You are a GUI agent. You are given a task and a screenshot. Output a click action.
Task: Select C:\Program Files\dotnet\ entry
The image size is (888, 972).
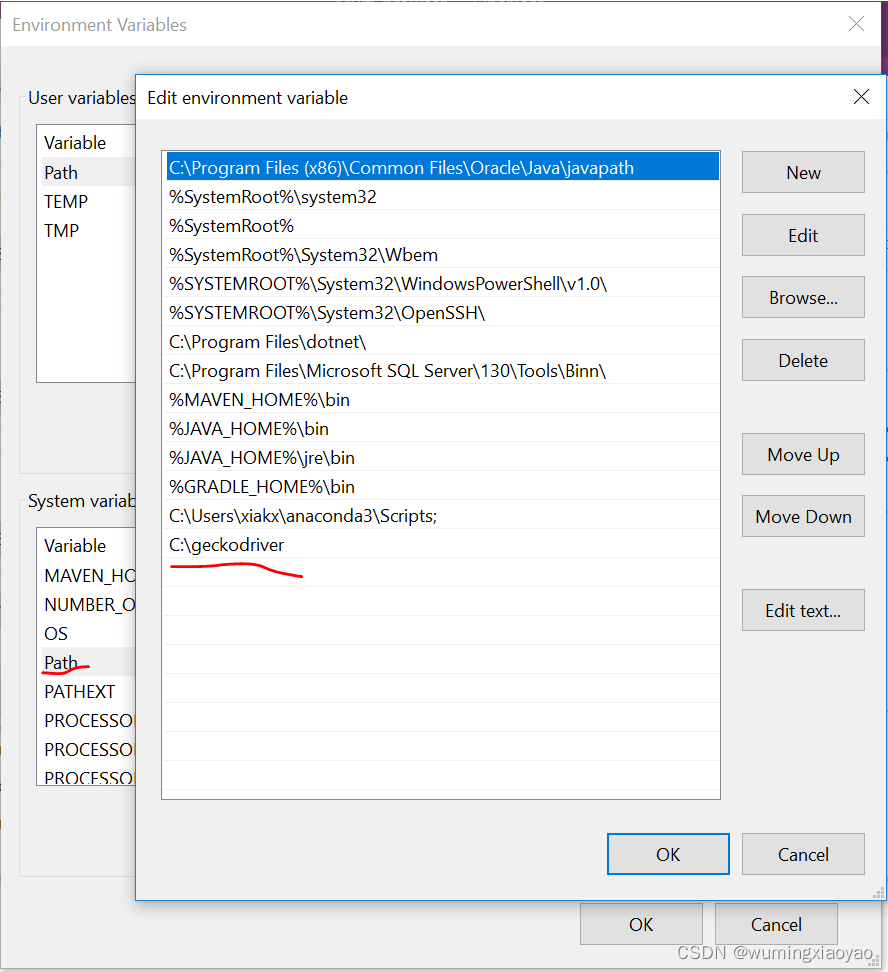pyautogui.click(x=443, y=342)
